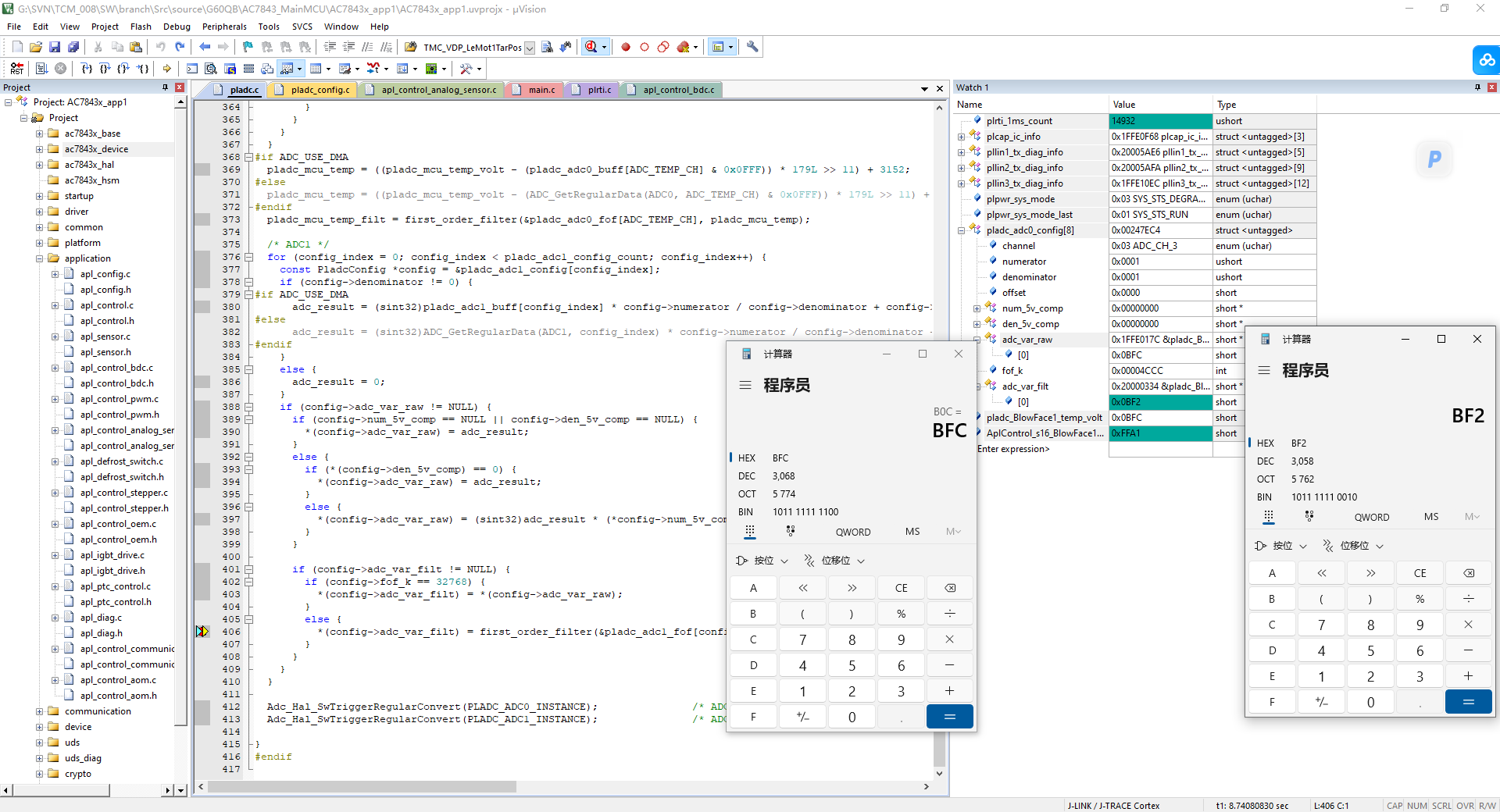Toggle the Start/Stop Debug Session icon
This screenshot has width=1500, height=812.
coord(591,47)
